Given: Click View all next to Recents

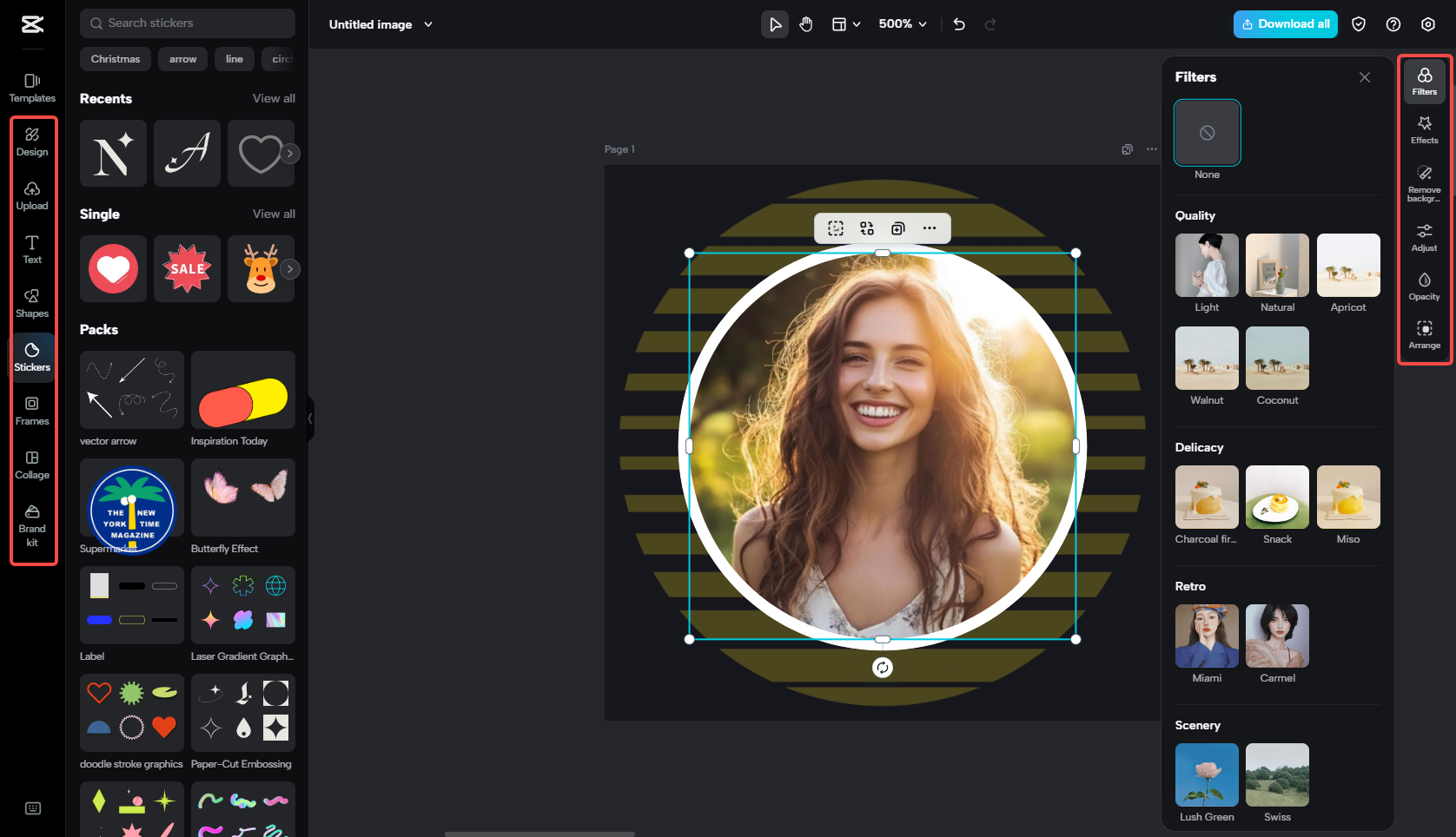Looking at the screenshot, I should click(274, 98).
